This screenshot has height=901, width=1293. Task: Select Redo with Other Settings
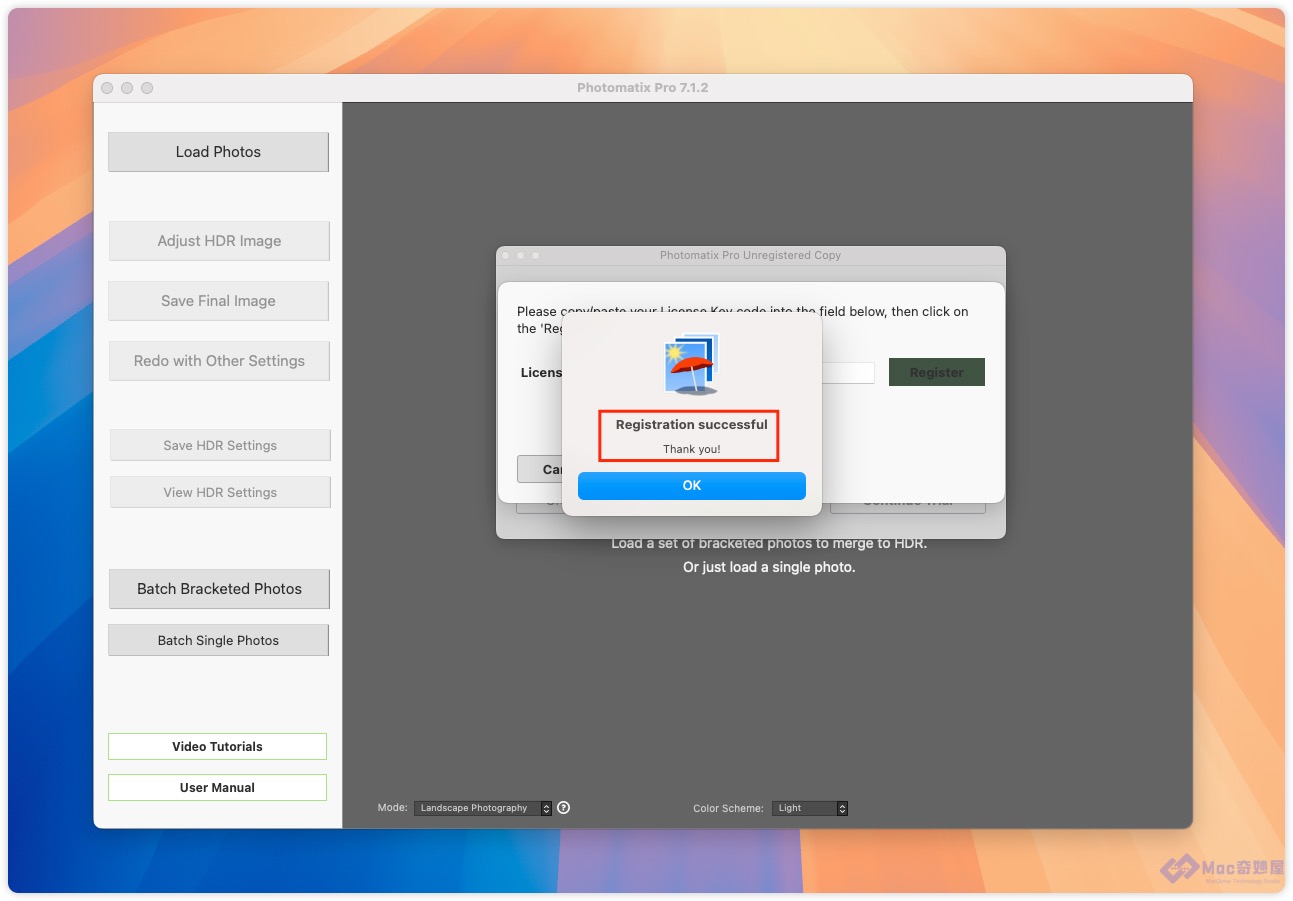(x=219, y=361)
